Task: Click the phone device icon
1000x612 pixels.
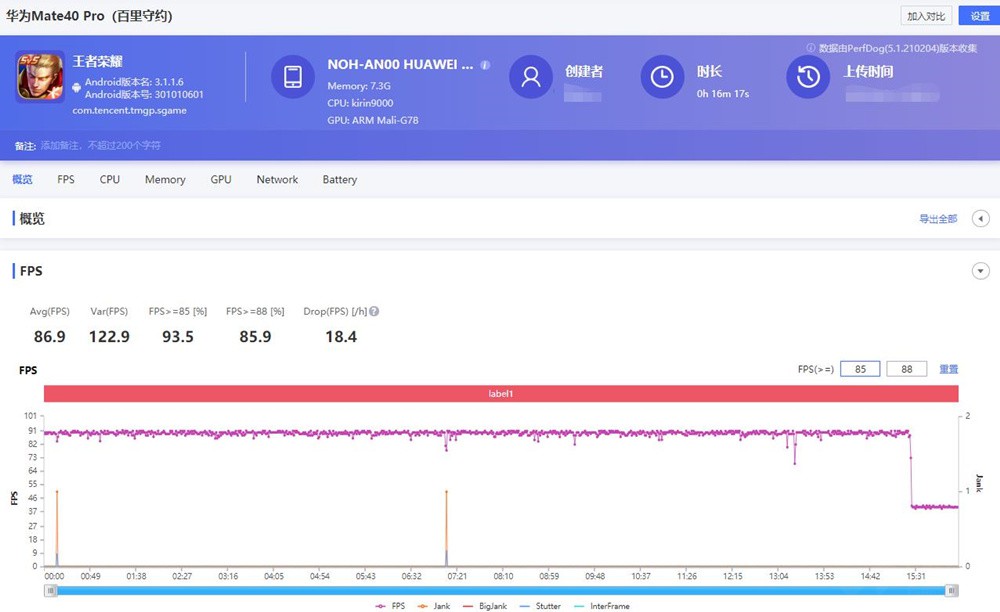Action: [293, 76]
